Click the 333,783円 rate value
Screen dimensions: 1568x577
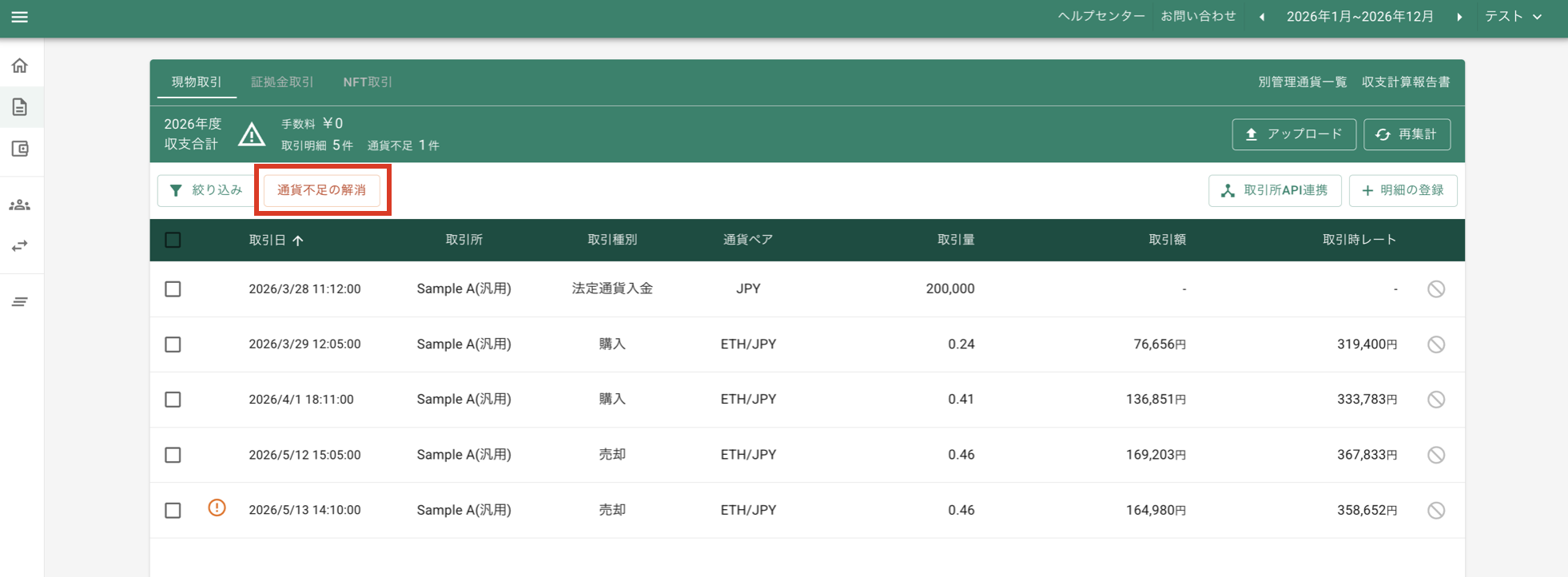pos(1367,400)
